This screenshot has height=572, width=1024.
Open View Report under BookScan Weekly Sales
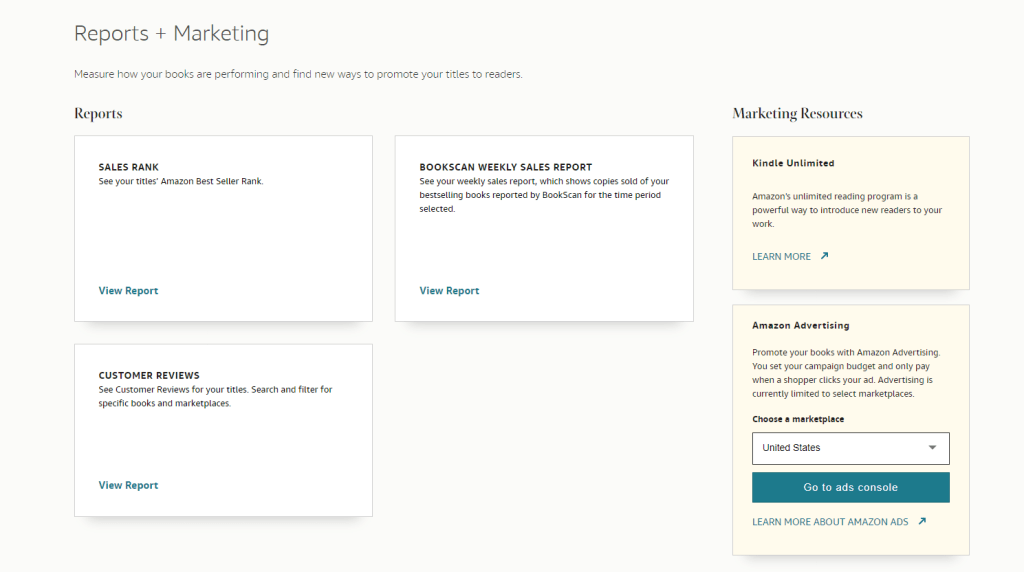[449, 291]
